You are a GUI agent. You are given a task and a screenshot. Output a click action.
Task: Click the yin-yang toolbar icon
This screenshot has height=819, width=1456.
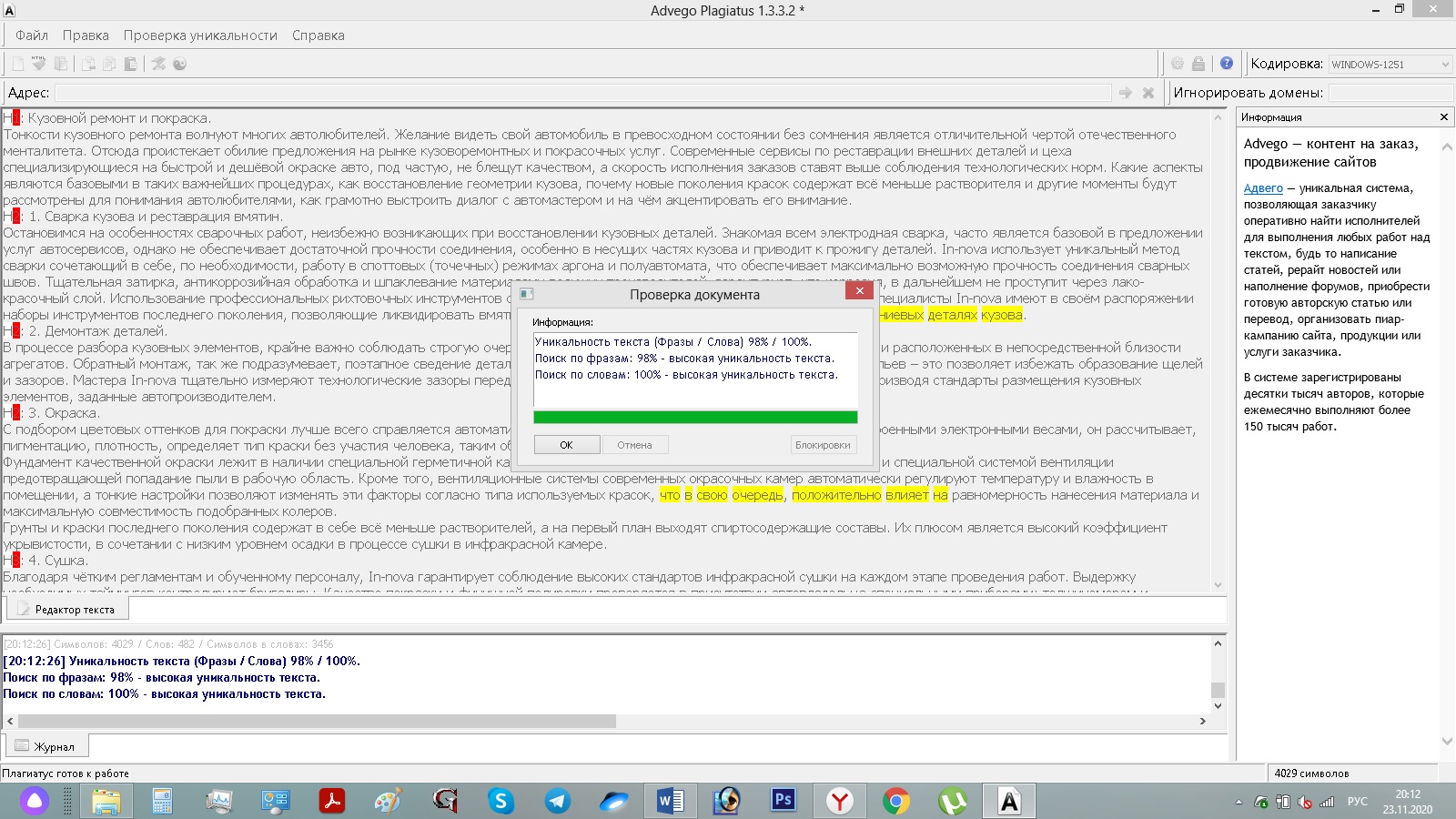pyautogui.click(x=180, y=64)
